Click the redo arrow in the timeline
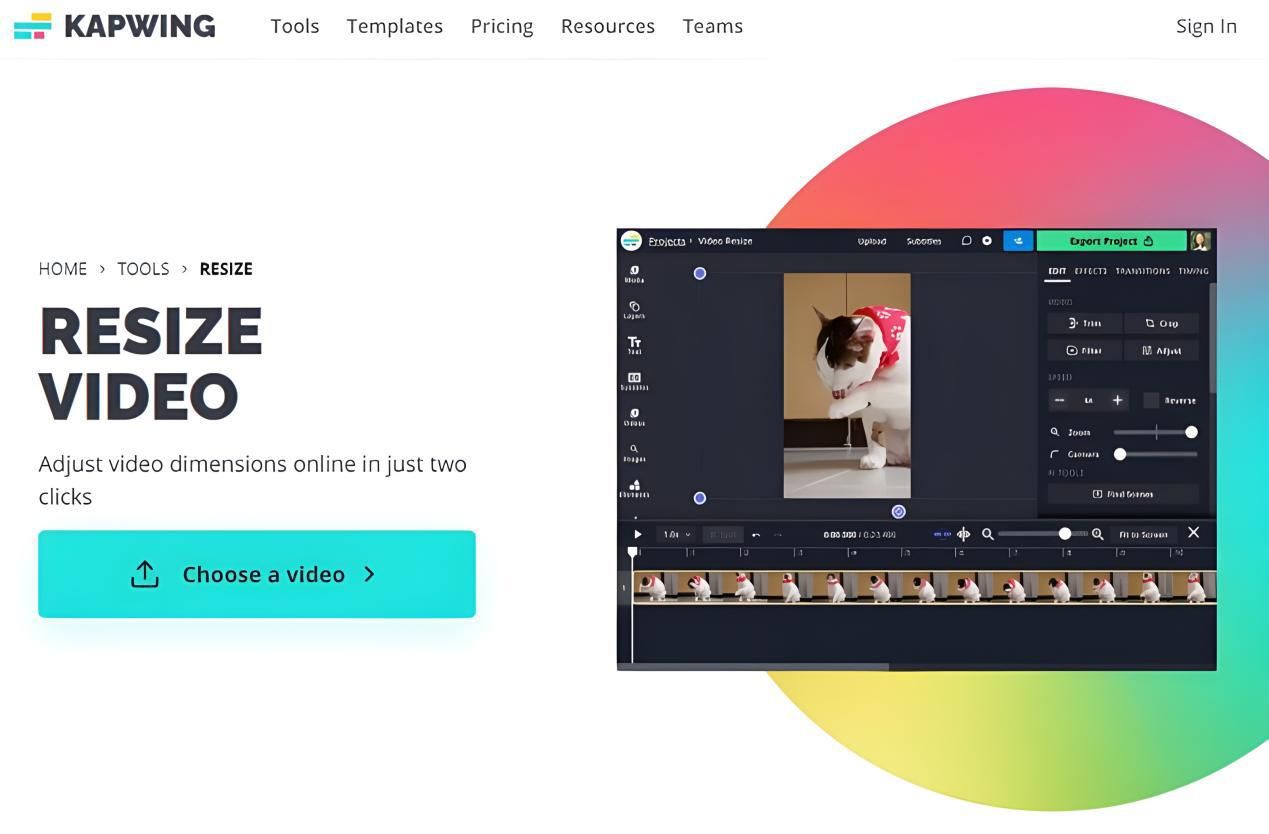The image size is (1269, 834). pyautogui.click(x=777, y=535)
